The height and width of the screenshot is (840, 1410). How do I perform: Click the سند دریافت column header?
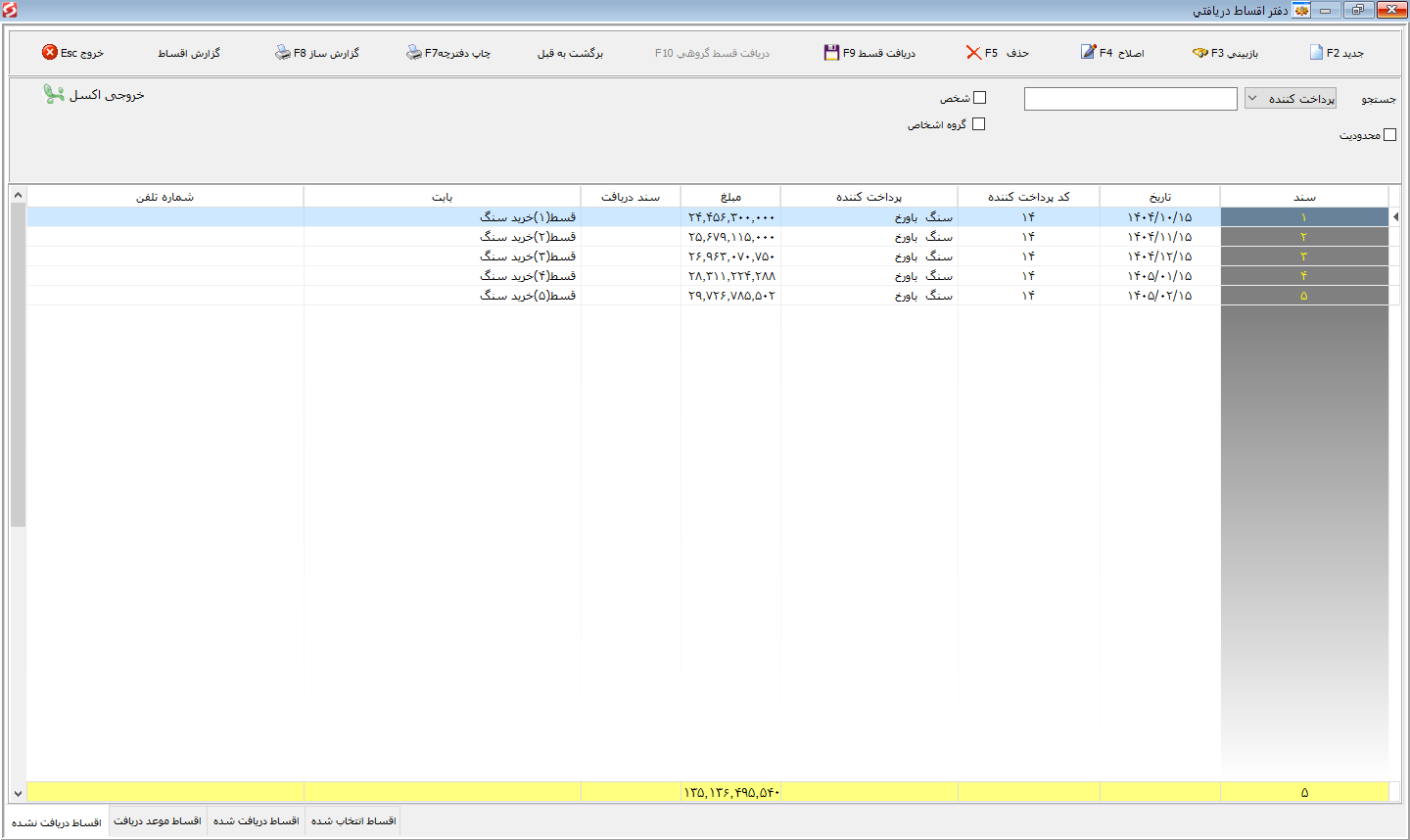coord(631,197)
